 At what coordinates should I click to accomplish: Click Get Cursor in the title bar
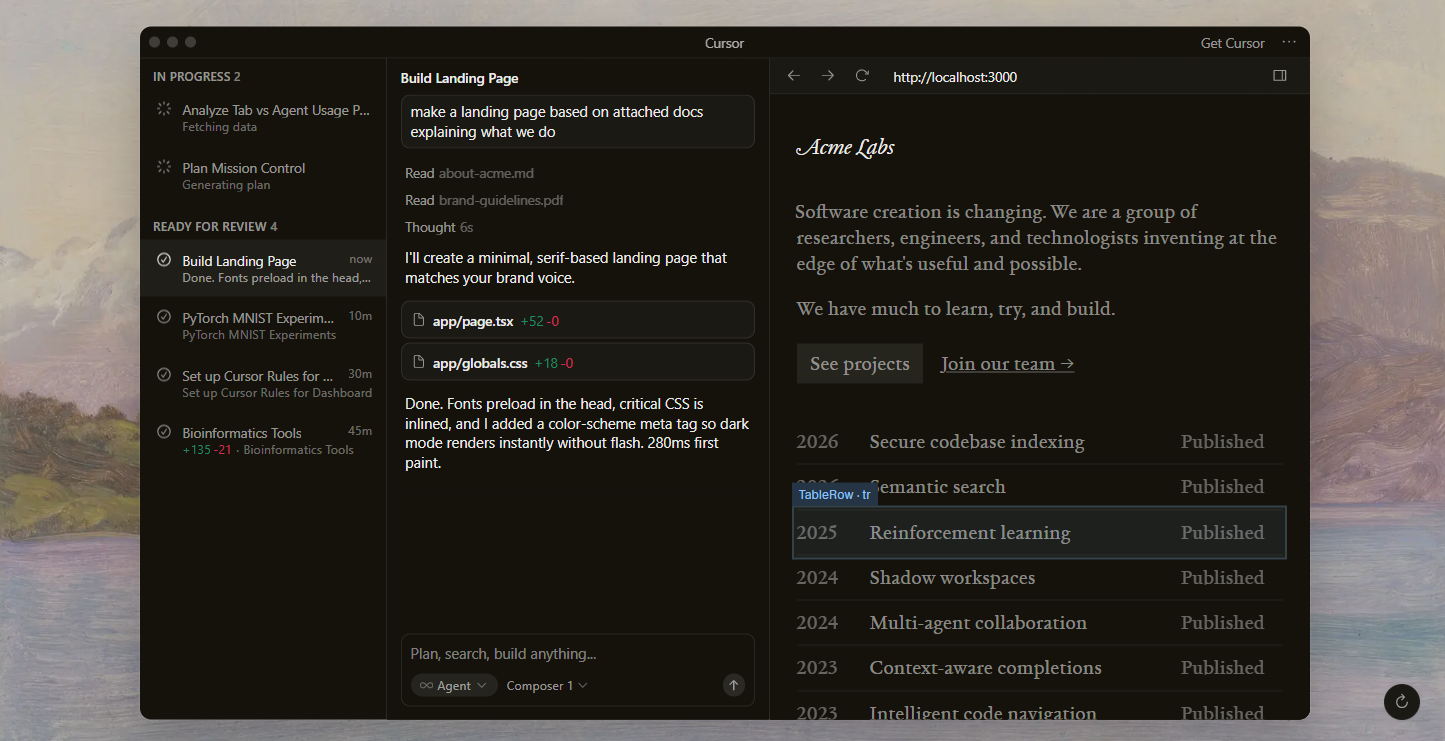1232,43
